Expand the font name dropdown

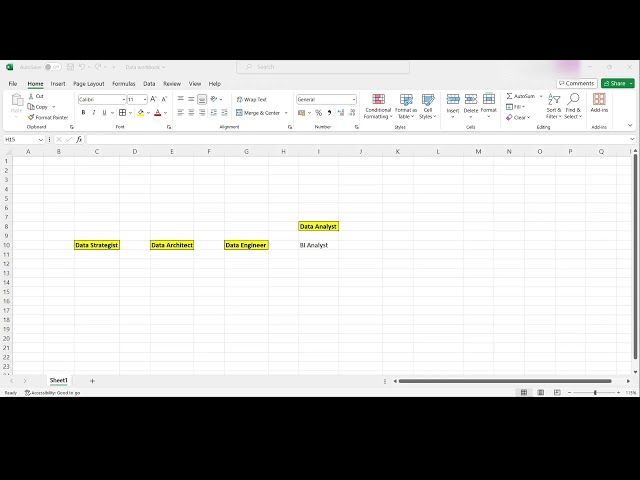[x=124, y=100]
